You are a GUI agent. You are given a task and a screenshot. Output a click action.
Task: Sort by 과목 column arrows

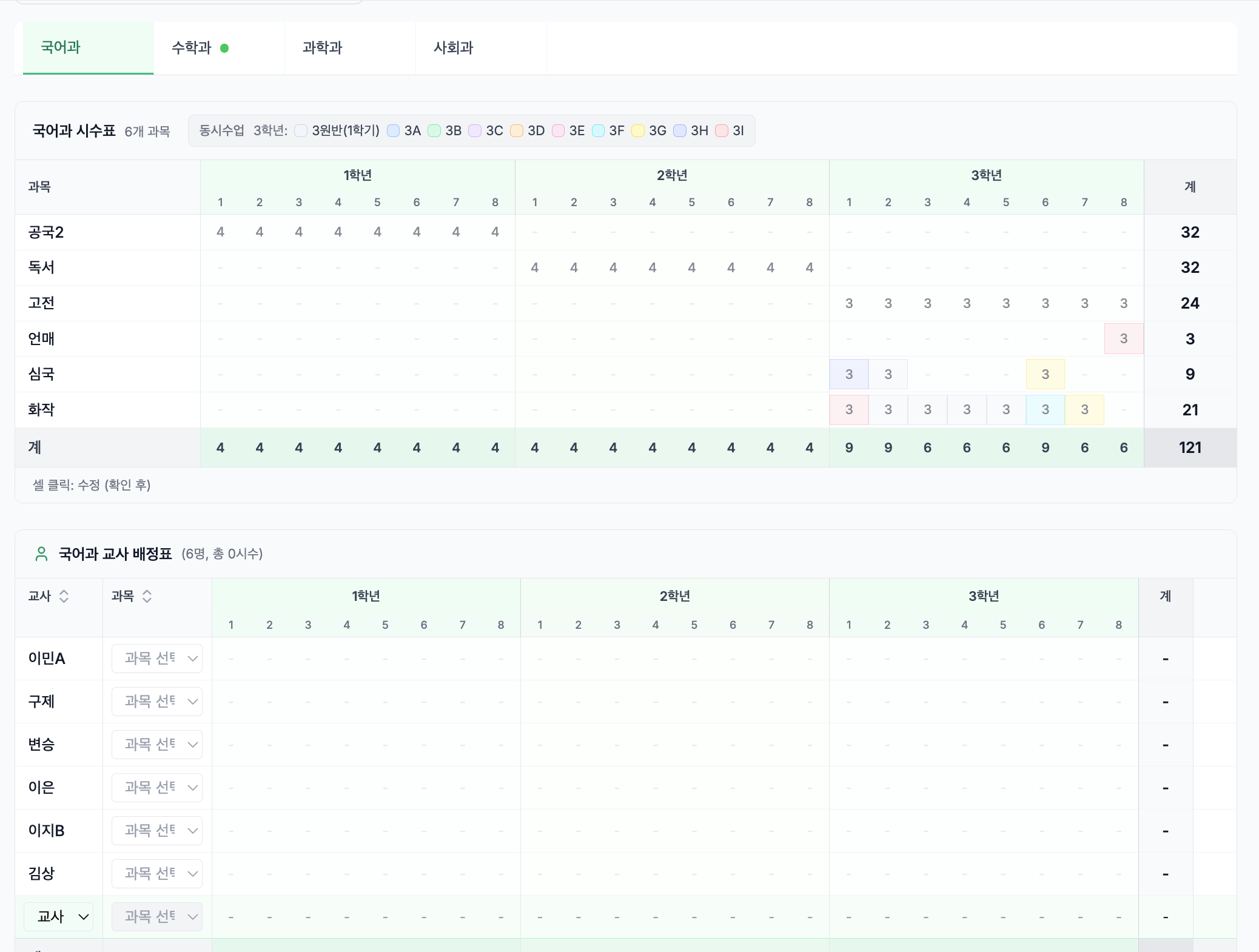click(x=147, y=596)
